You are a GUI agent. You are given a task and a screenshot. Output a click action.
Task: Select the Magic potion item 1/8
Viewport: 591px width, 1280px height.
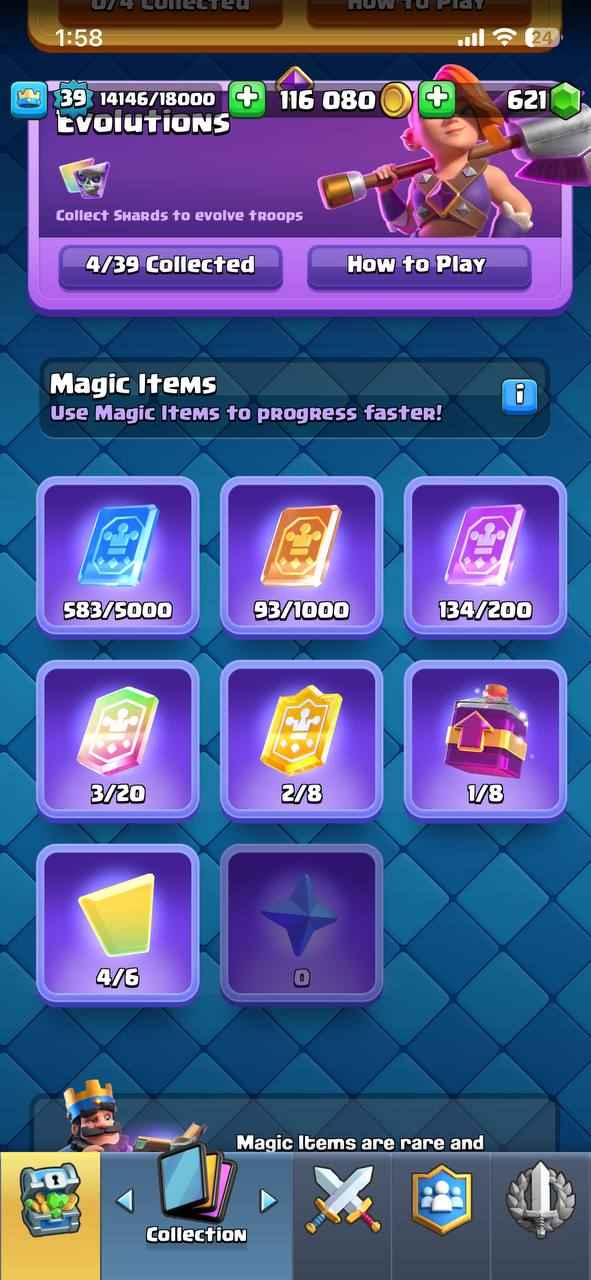(486, 740)
